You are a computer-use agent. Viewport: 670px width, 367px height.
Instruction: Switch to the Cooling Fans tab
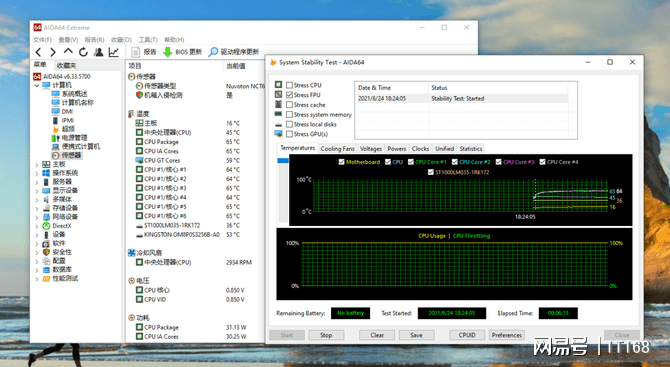(338, 149)
